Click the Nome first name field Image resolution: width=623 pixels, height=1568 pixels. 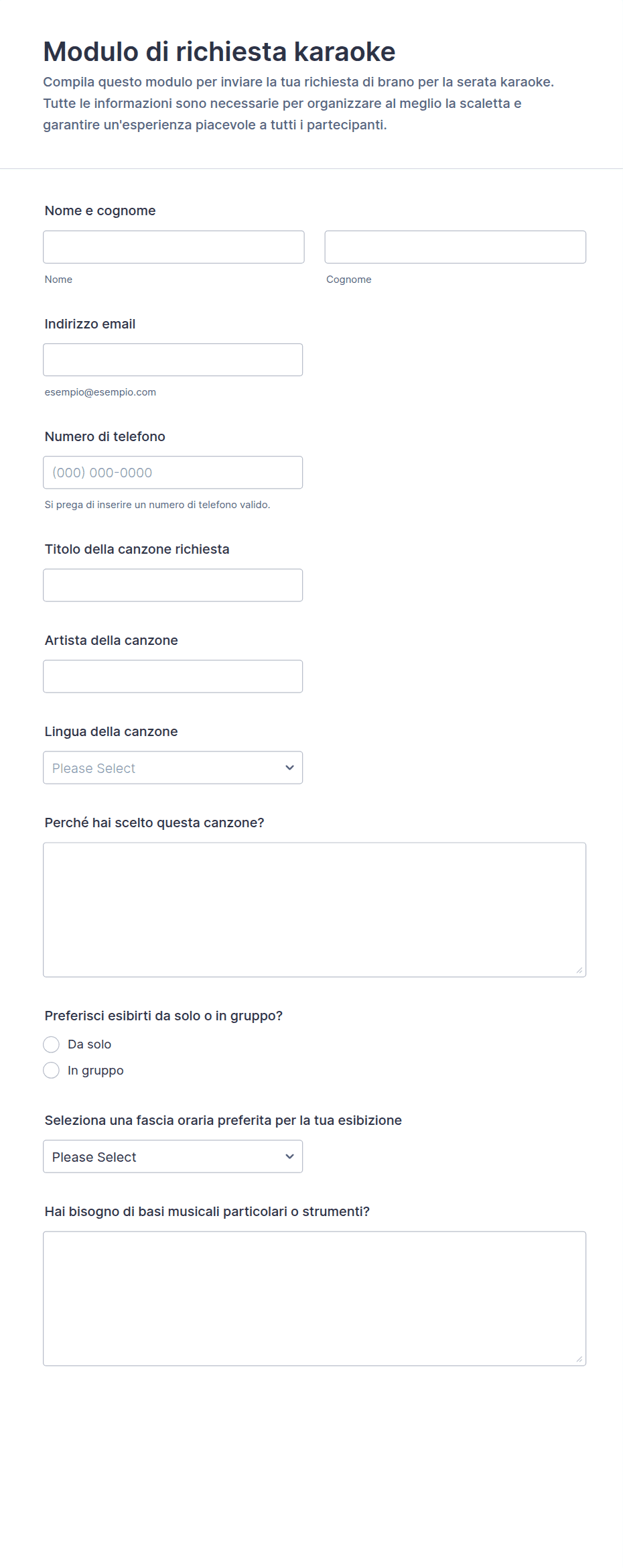tap(174, 247)
